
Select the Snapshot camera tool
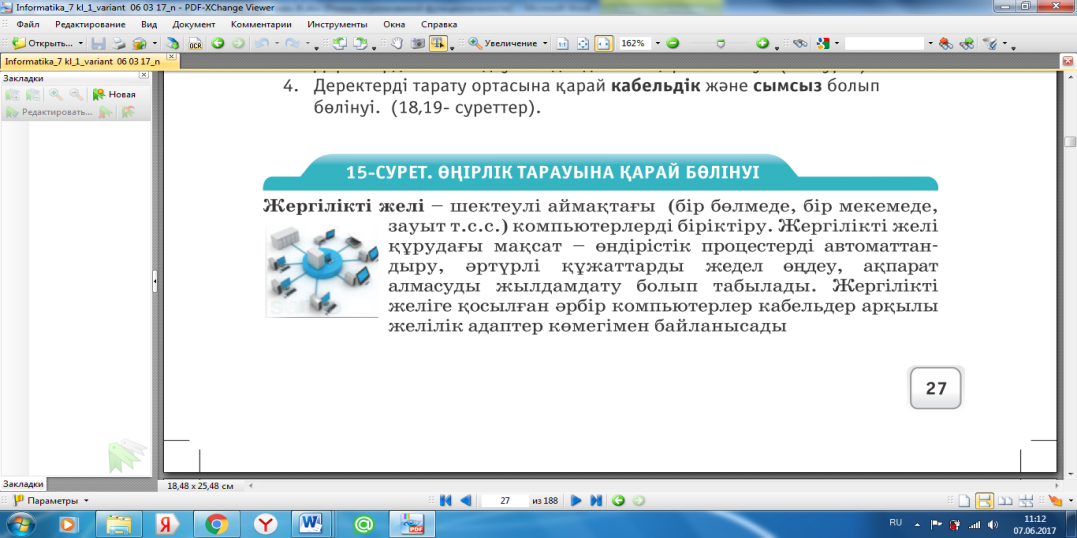pos(417,43)
